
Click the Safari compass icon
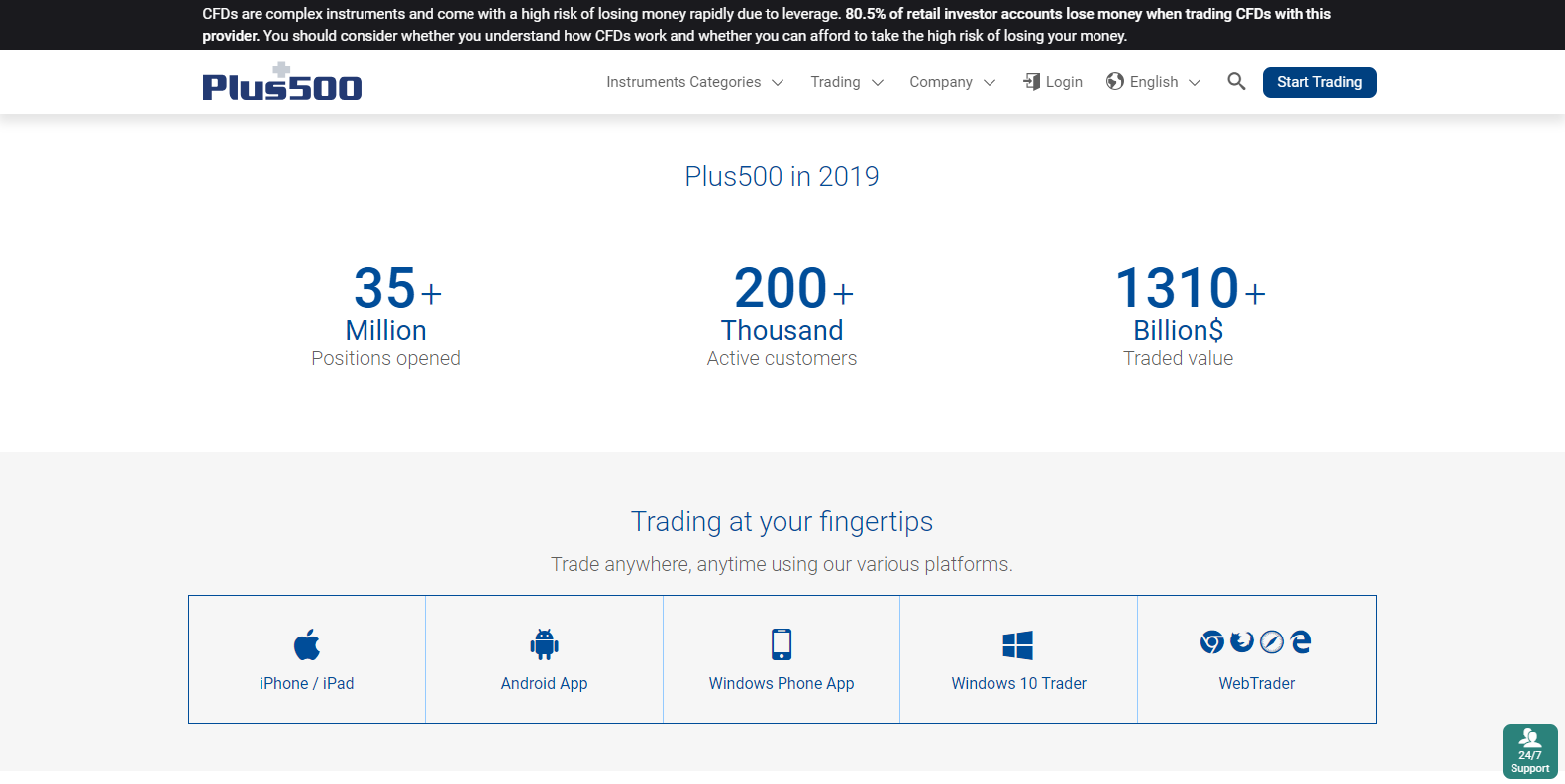click(x=1272, y=642)
